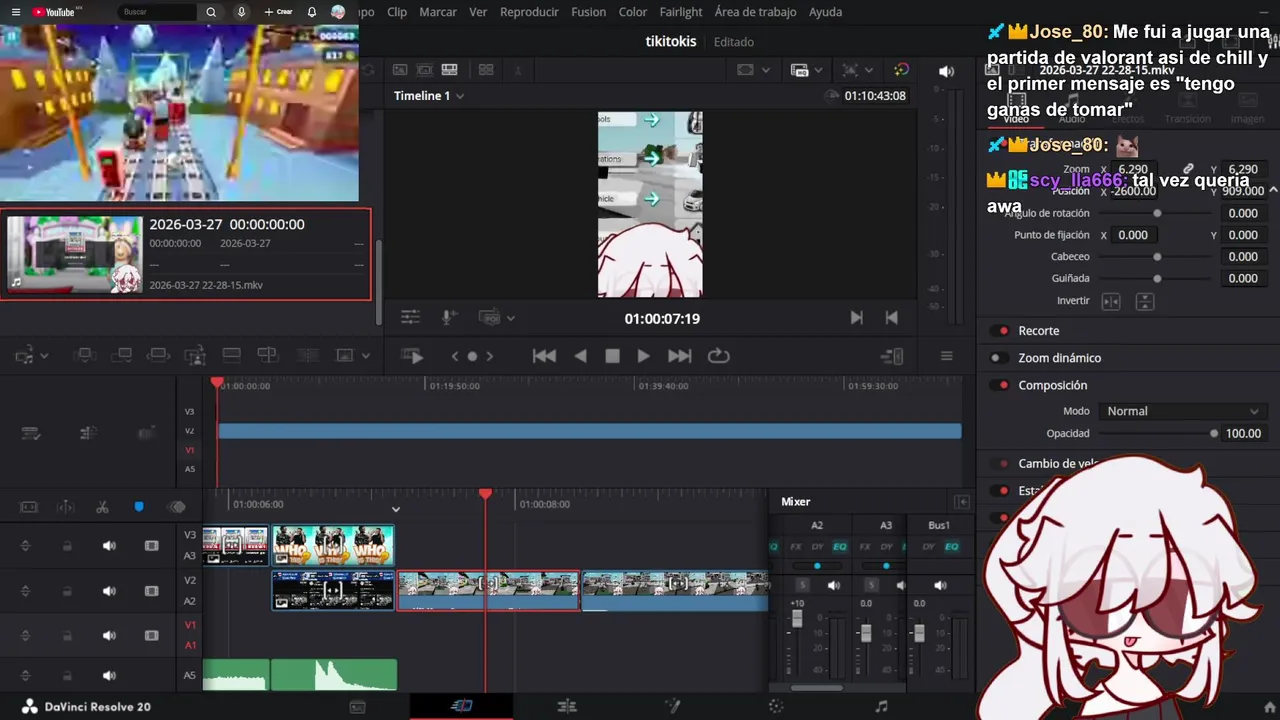The image size is (1280, 720).
Task: Select the razor scissors tool in timeline
Action: (x=102, y=507)
